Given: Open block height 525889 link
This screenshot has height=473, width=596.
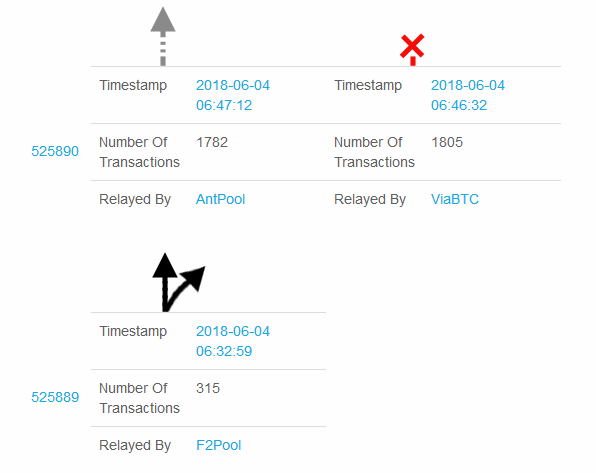Looking at the screenshot, I should click(x=55, y=397).
